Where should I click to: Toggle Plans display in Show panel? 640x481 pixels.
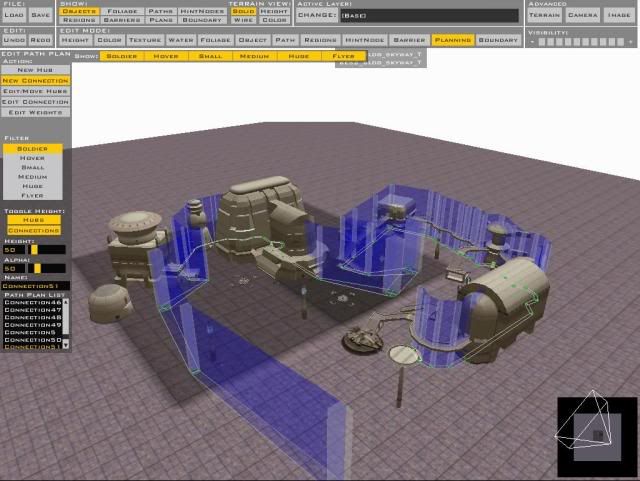(x=160, y=20)
